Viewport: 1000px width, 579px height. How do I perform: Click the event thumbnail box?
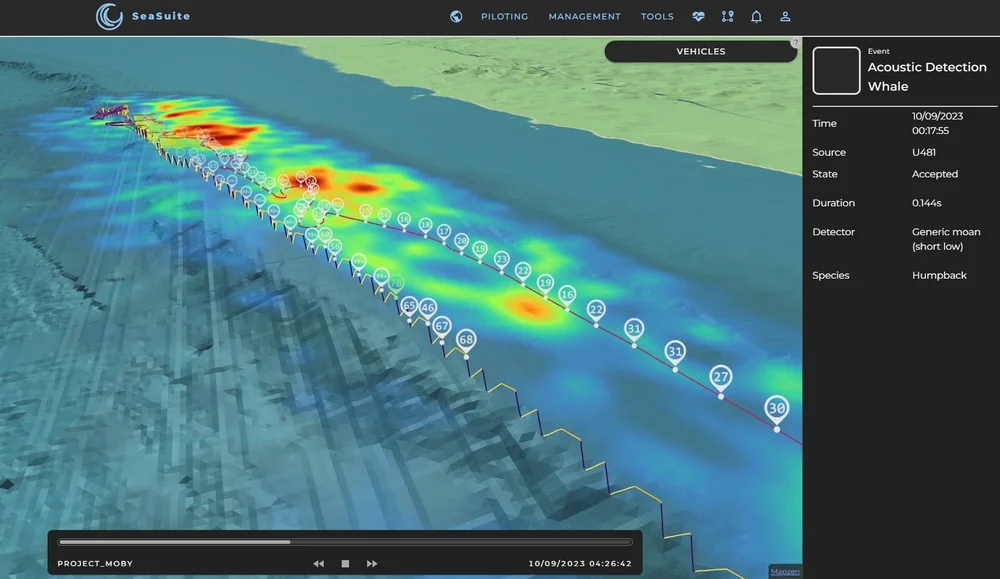(836, 71)
